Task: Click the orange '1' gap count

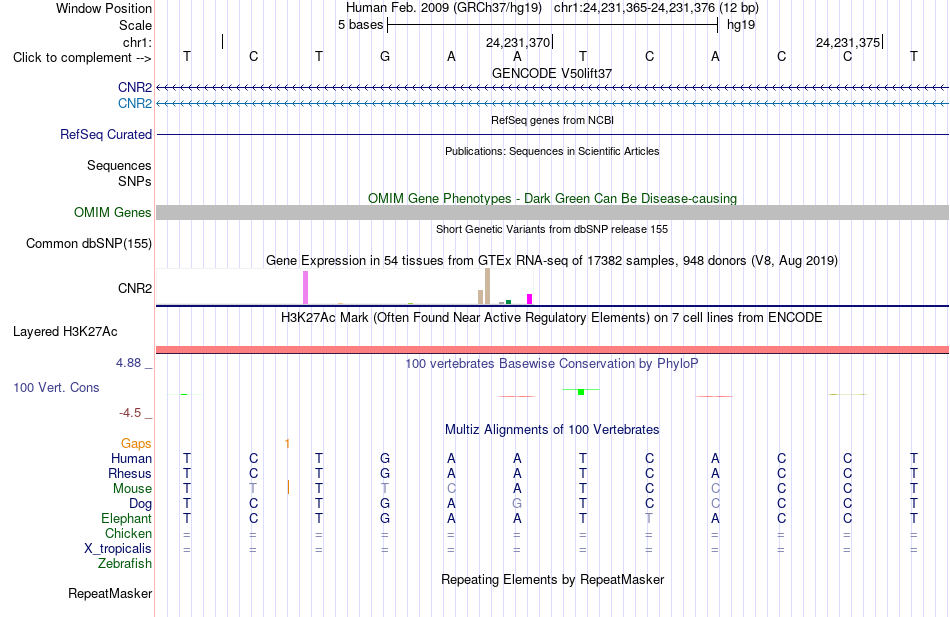Action: (287, 444)
